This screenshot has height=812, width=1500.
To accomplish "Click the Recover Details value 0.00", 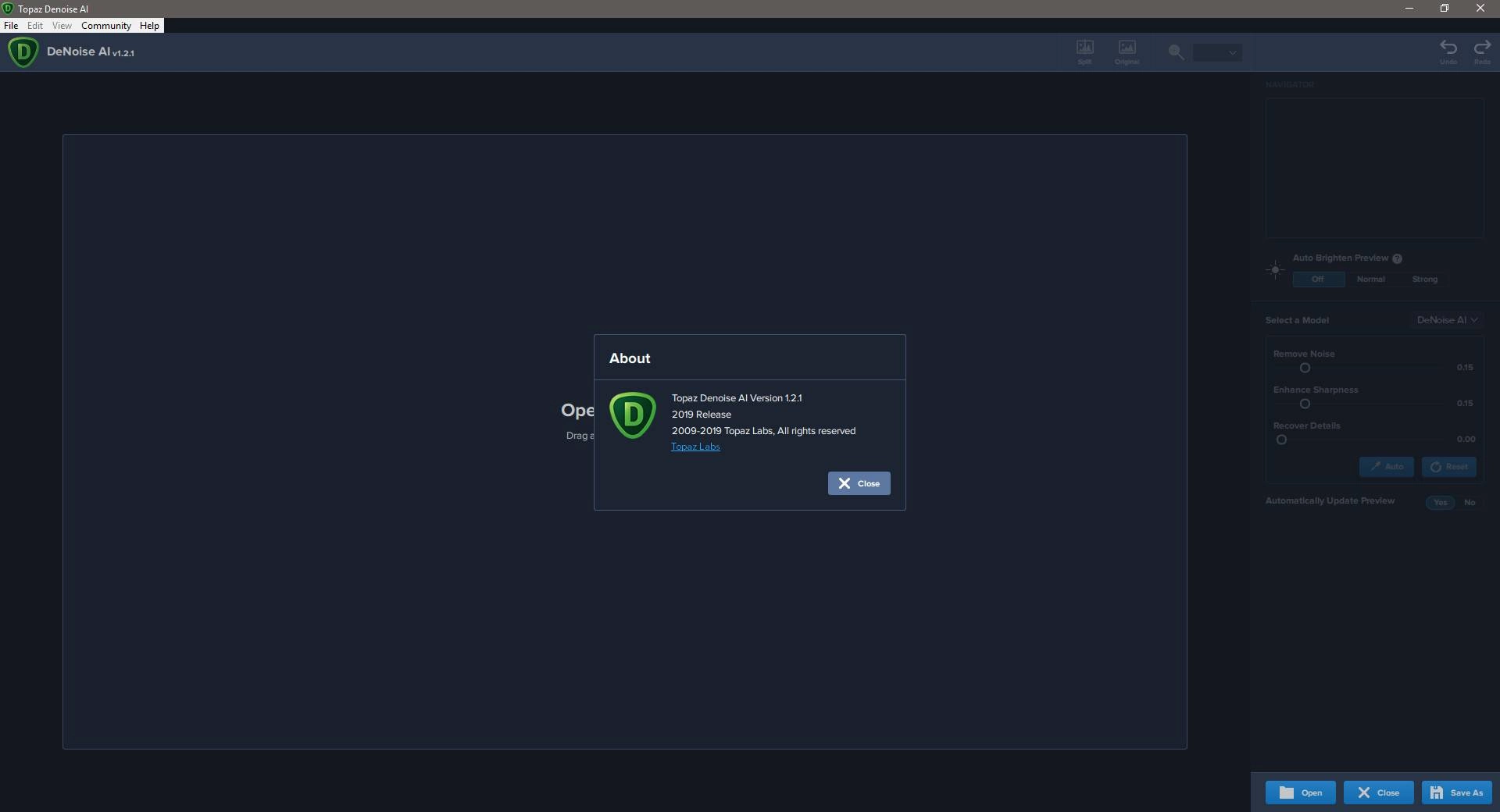I will [x=1466, y=439].
